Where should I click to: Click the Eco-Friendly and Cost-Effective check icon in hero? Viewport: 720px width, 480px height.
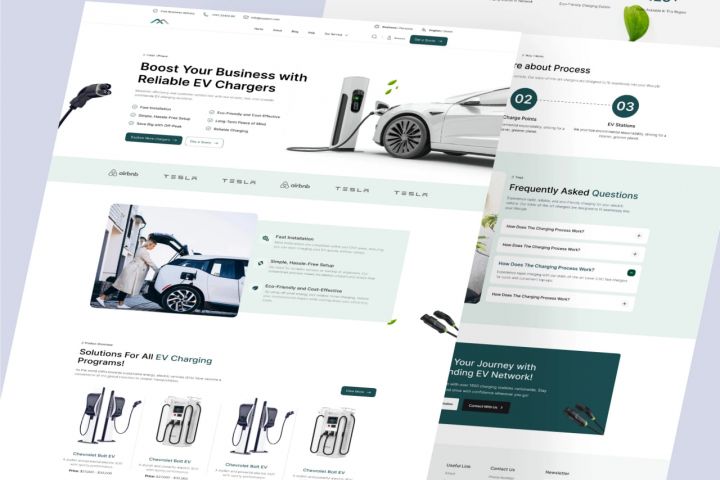[x=212, y=112]
